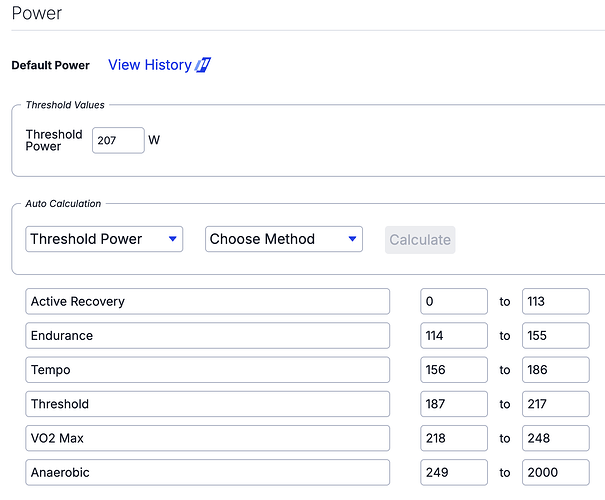The width and height of the screenshot is (605, 500).
Task: Click the Power section heading
Action: 37,13
